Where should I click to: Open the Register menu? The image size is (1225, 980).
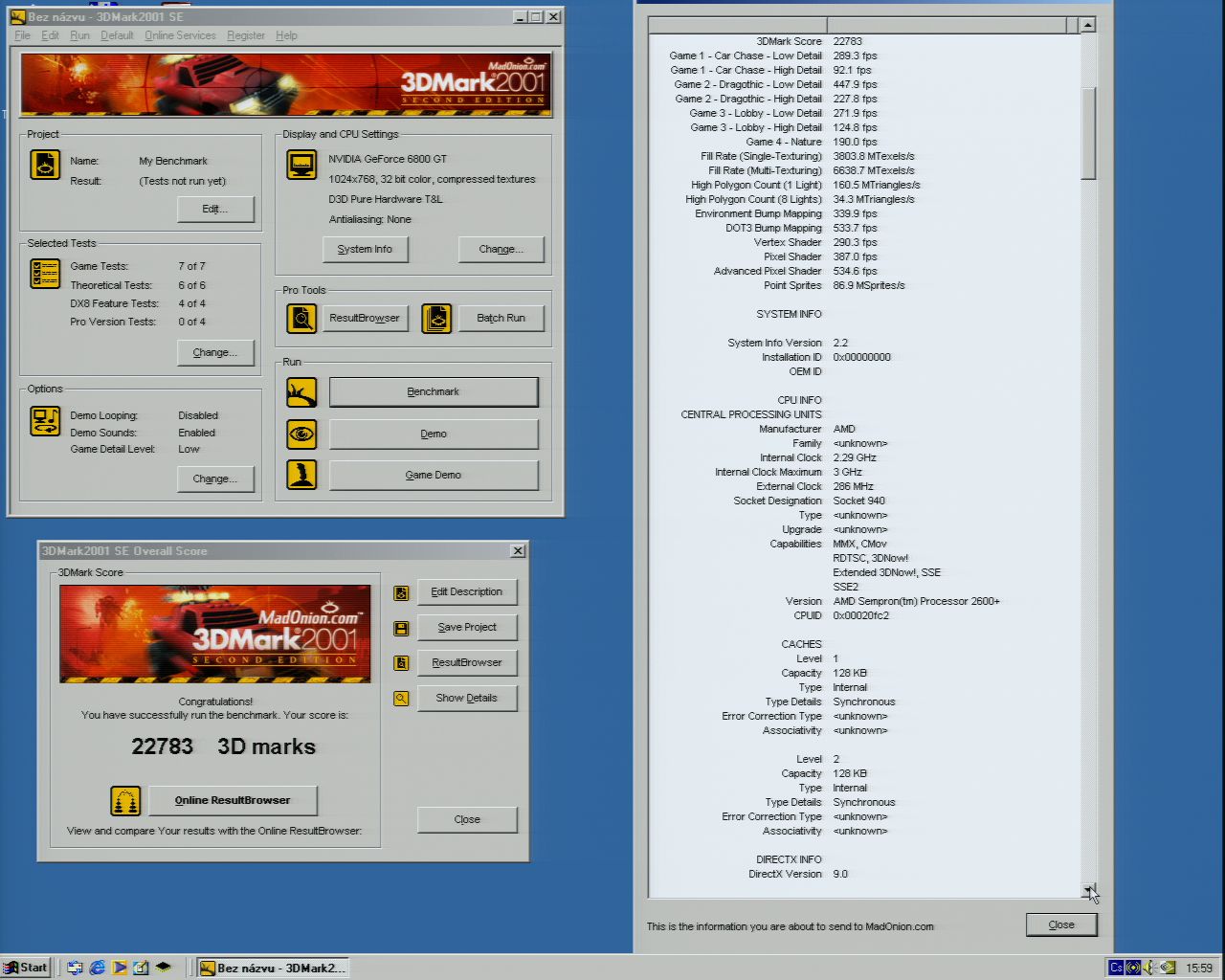246,35
